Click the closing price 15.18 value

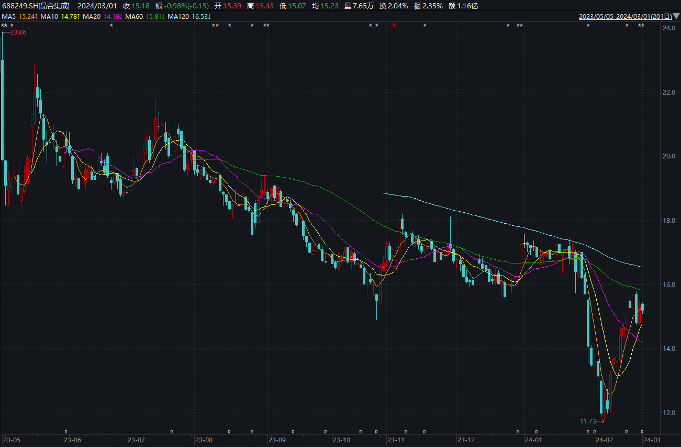point(141,6)
